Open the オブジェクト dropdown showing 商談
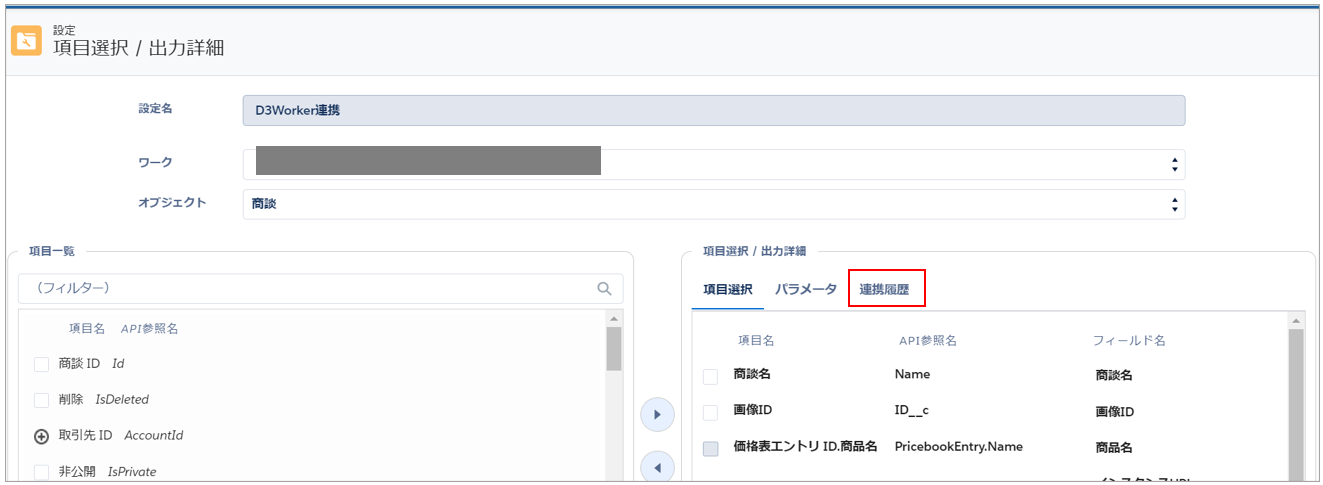This screenshot has height=485, width=1323. 713,204
